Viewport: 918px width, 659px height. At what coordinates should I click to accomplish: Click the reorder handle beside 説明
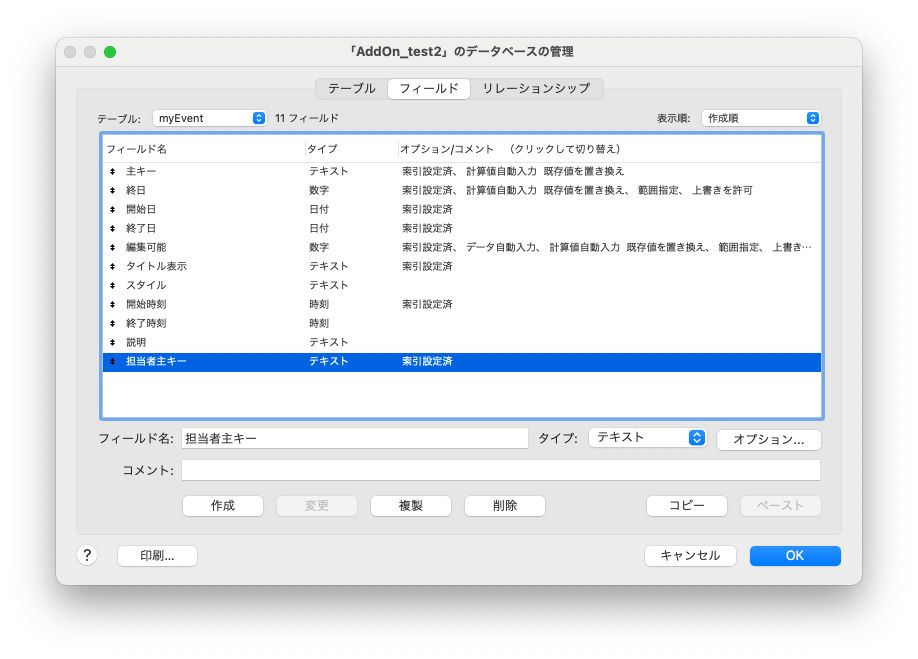tap(112, 342)
